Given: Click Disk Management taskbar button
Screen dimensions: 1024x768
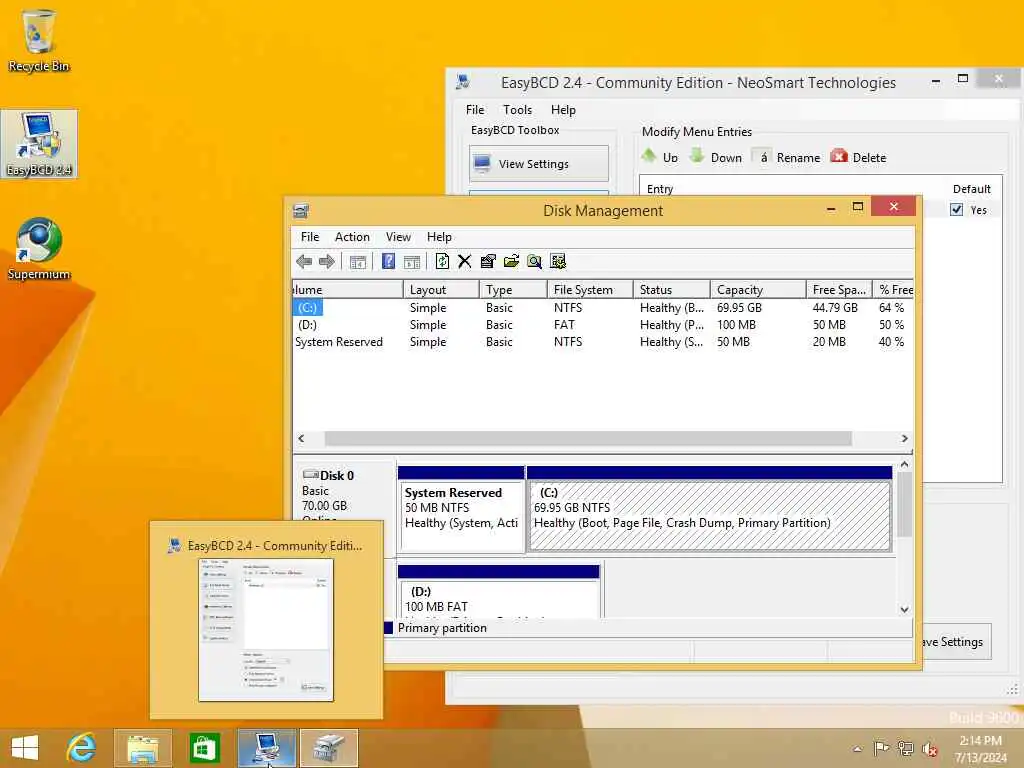Looking at the screenshot, I should coord(329,748).
